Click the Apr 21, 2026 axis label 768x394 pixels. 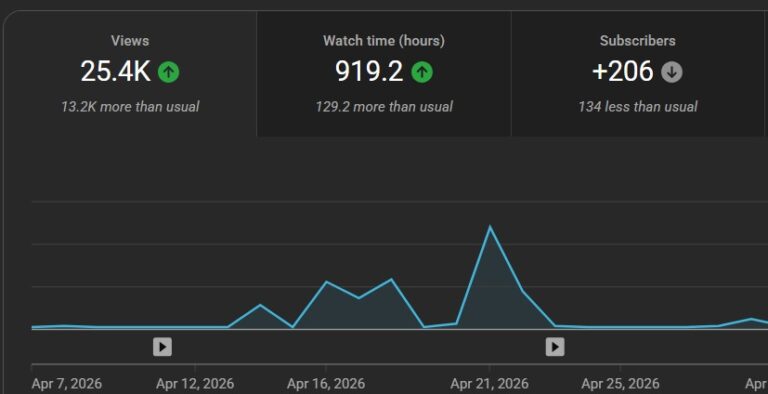pos(489,384)
